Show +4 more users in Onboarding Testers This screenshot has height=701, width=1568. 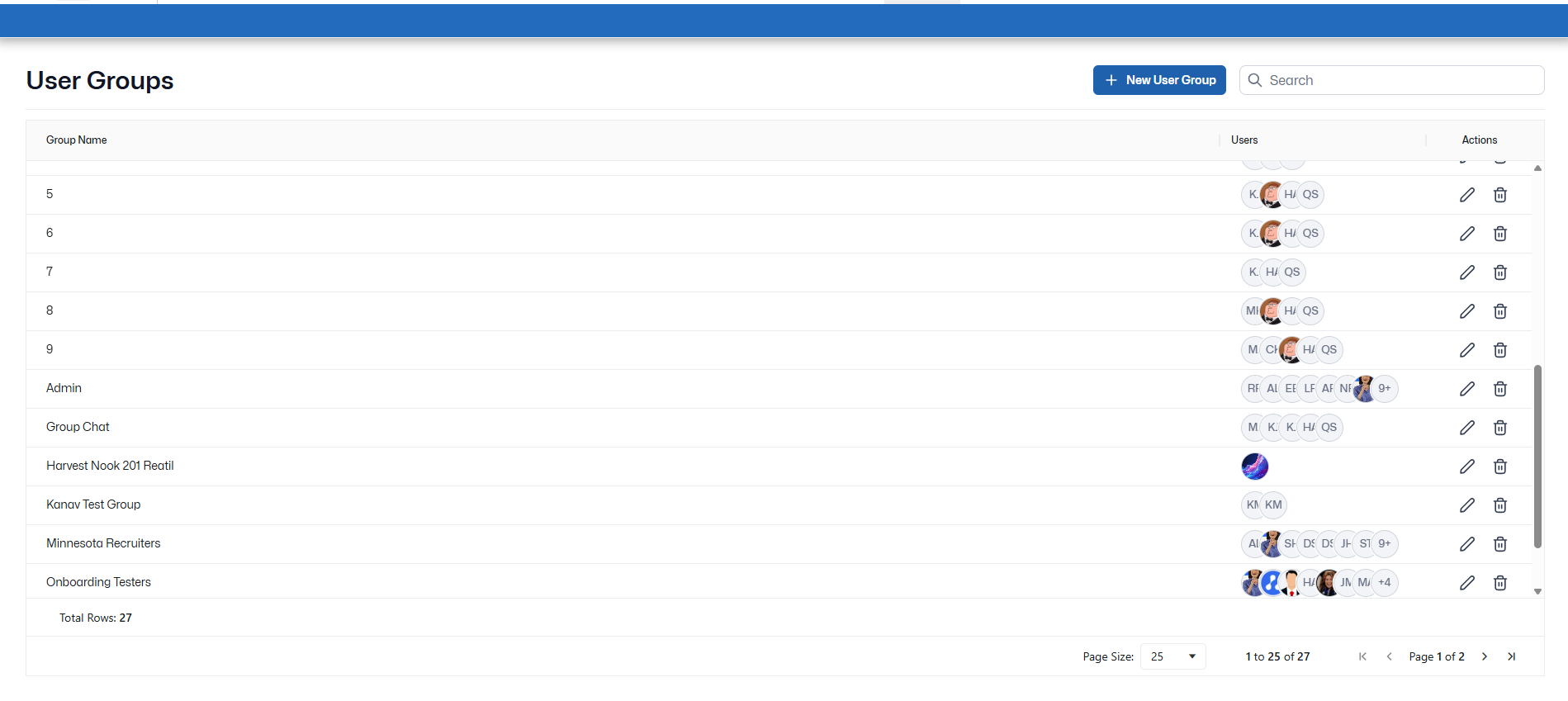[x=1385, y=583]
